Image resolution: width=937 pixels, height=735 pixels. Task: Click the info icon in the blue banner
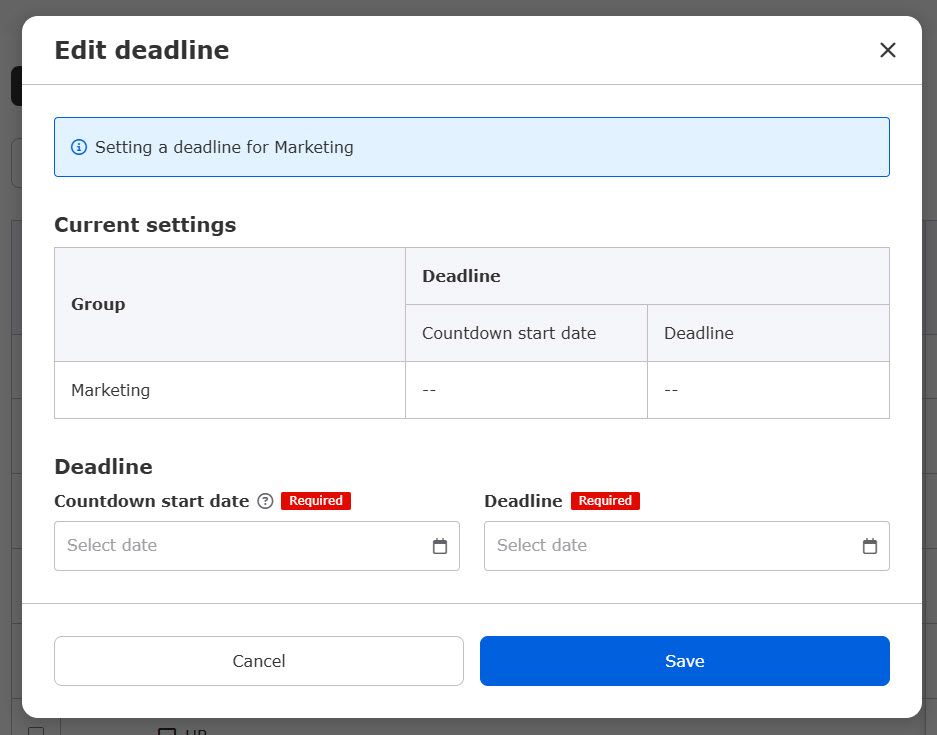pos(79,147)
